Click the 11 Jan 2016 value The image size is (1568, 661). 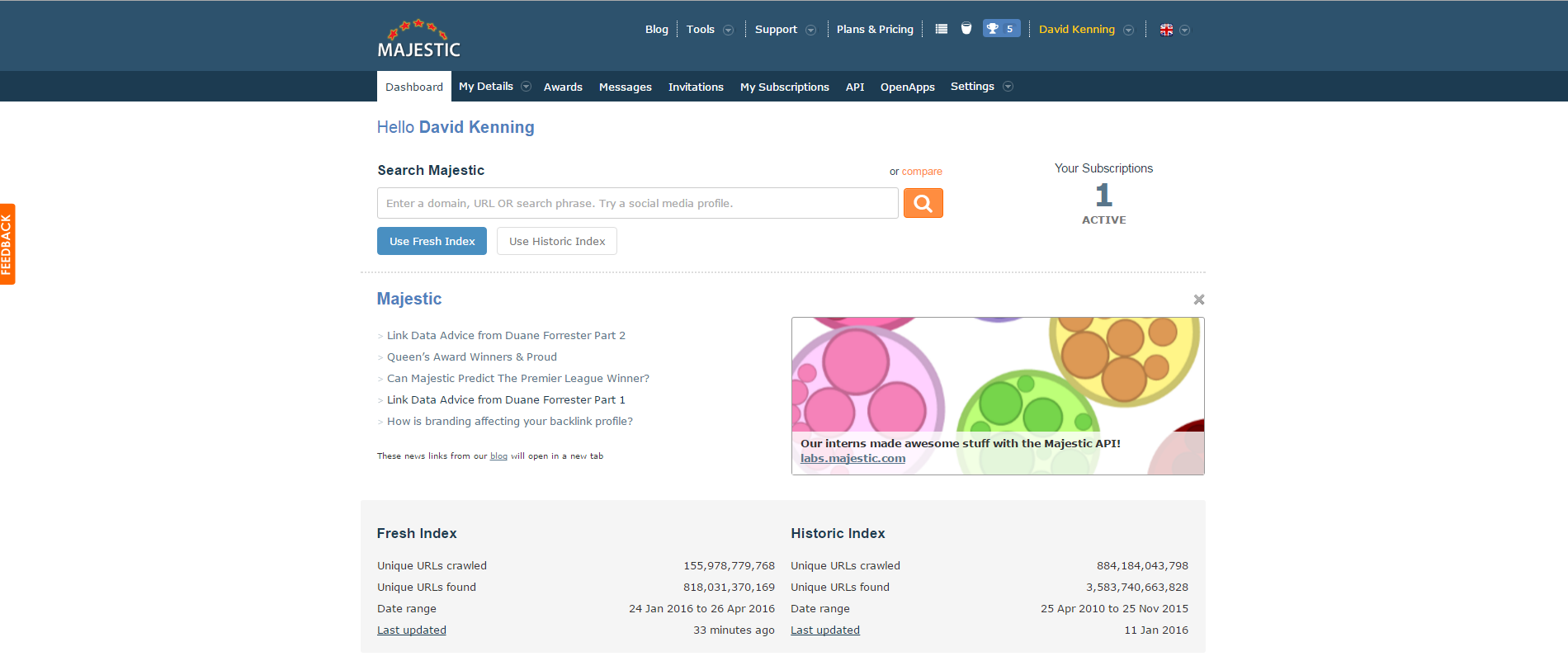pos(1156,630)
